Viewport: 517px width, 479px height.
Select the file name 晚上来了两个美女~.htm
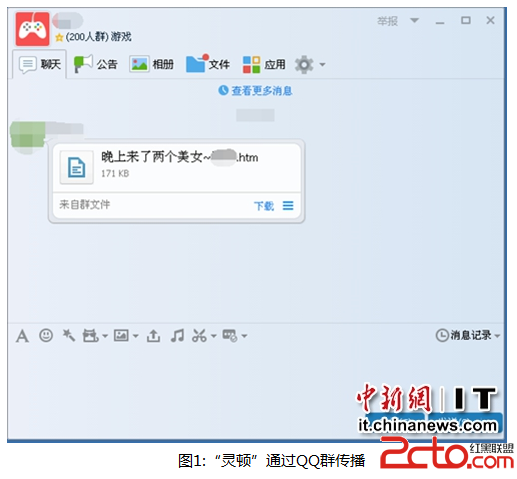180,157
